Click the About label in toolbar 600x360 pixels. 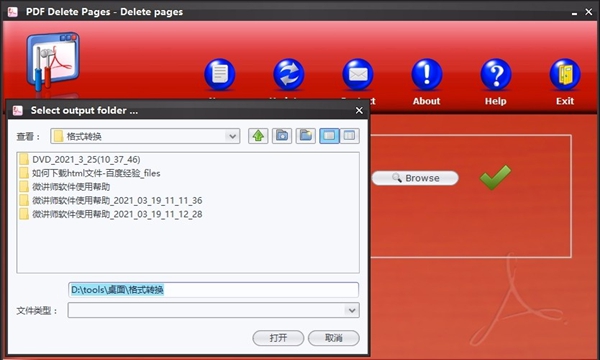coord(427,101)
